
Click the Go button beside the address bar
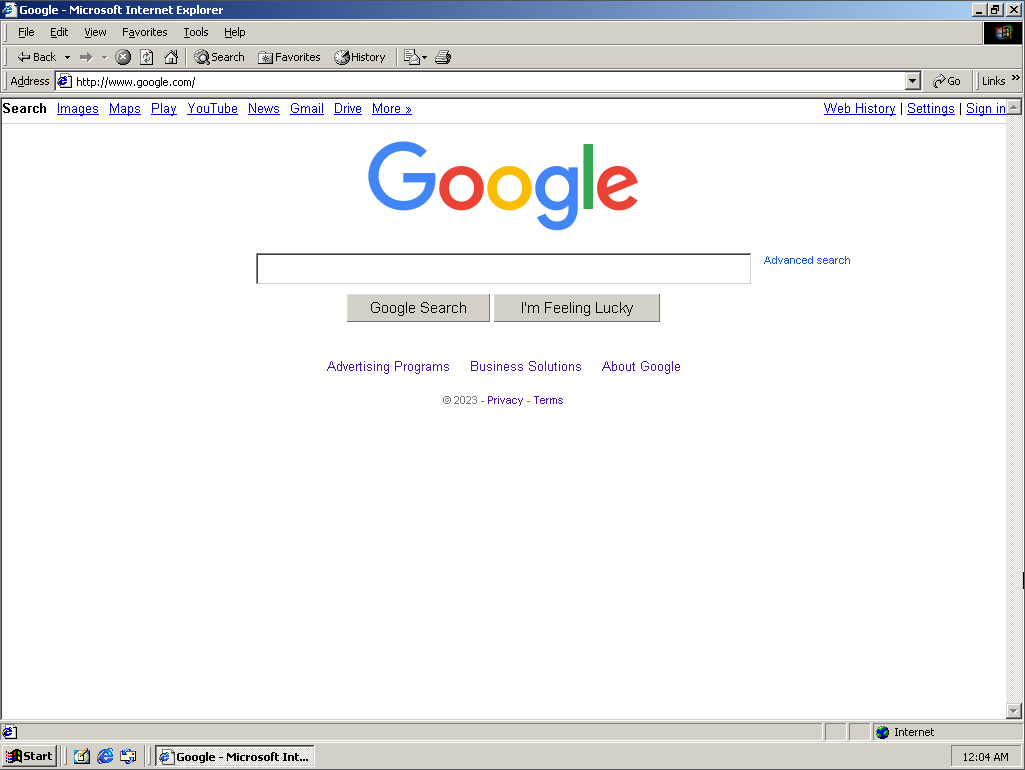pos(947,81)
